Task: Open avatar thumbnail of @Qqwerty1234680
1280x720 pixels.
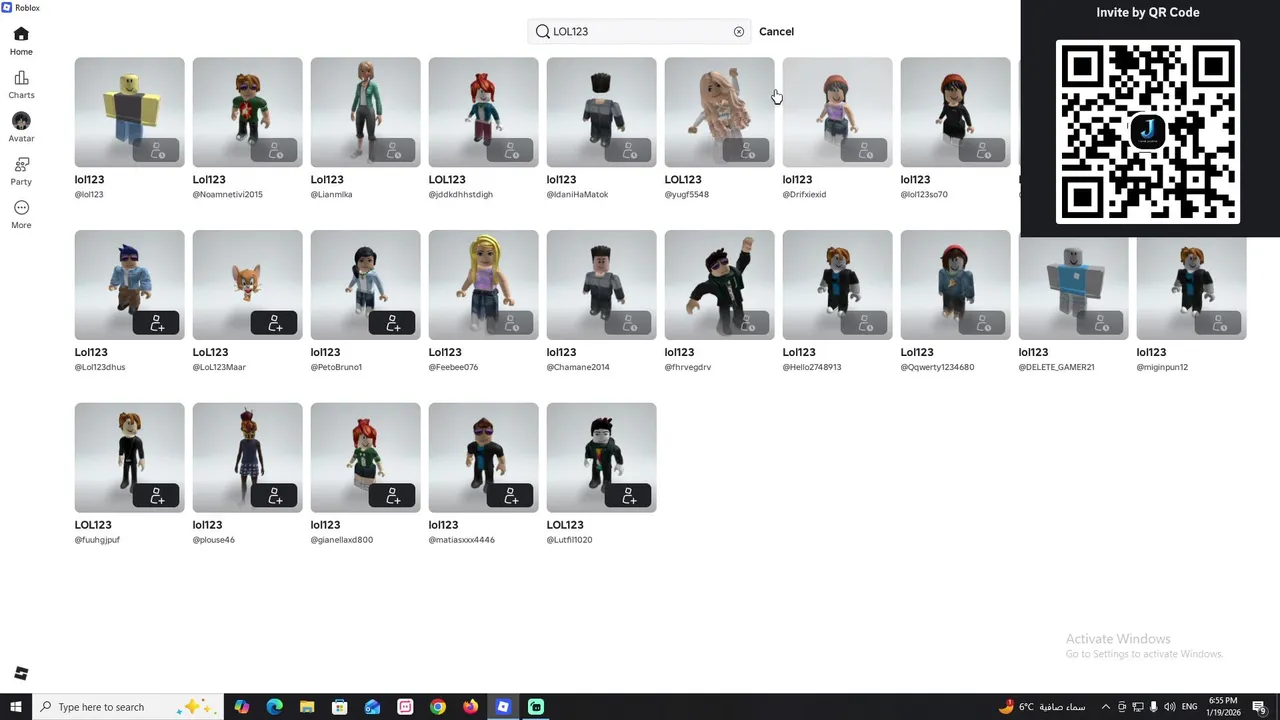Action: pyautogui.click(x=955, y=285)
